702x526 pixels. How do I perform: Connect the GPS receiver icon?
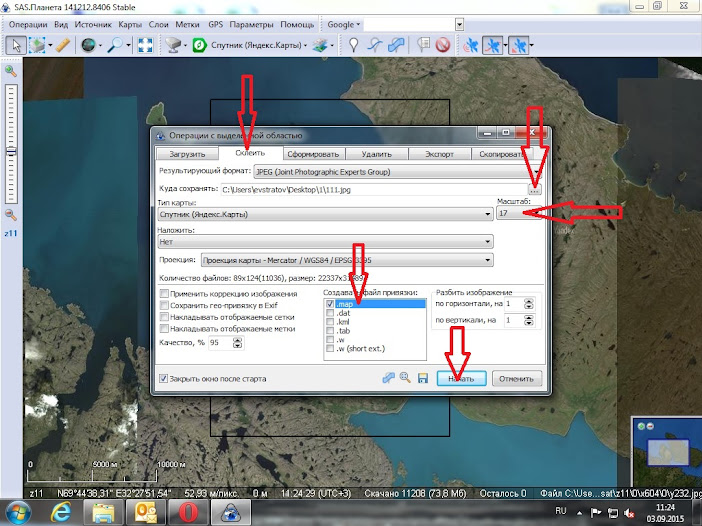pyautogui.click(x=471, y=45)
